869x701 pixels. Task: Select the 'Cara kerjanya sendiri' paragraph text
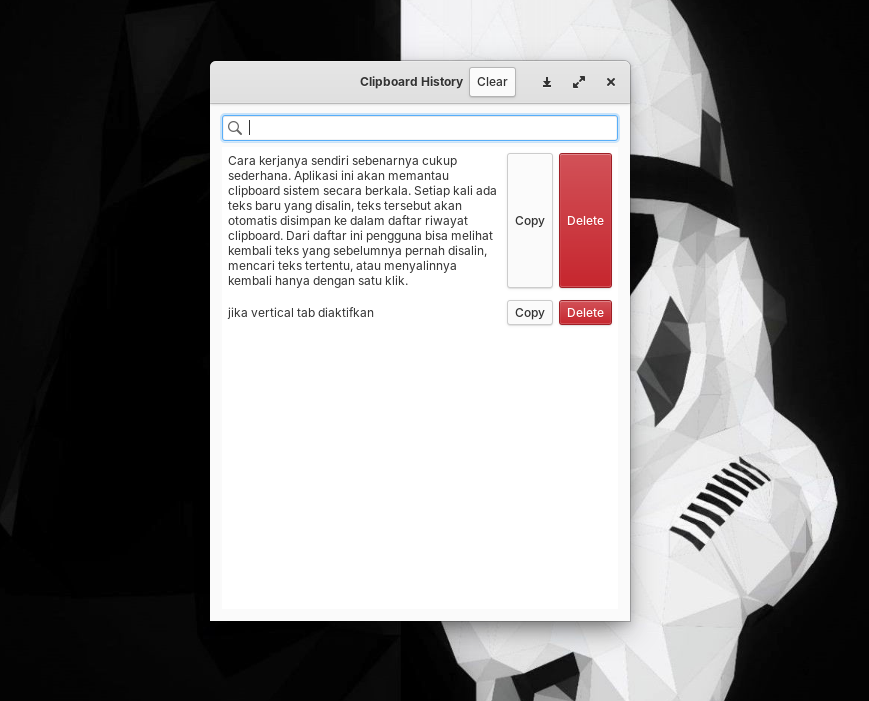pyautogui.click(x=360, y=220)
